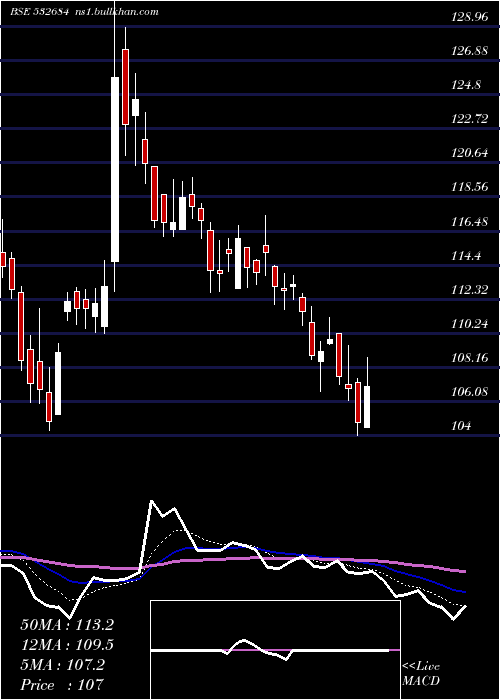The height and width of the screenshot is (700, 500).
Task: Click the 128.96 price axis label
Action: point(470,17)
